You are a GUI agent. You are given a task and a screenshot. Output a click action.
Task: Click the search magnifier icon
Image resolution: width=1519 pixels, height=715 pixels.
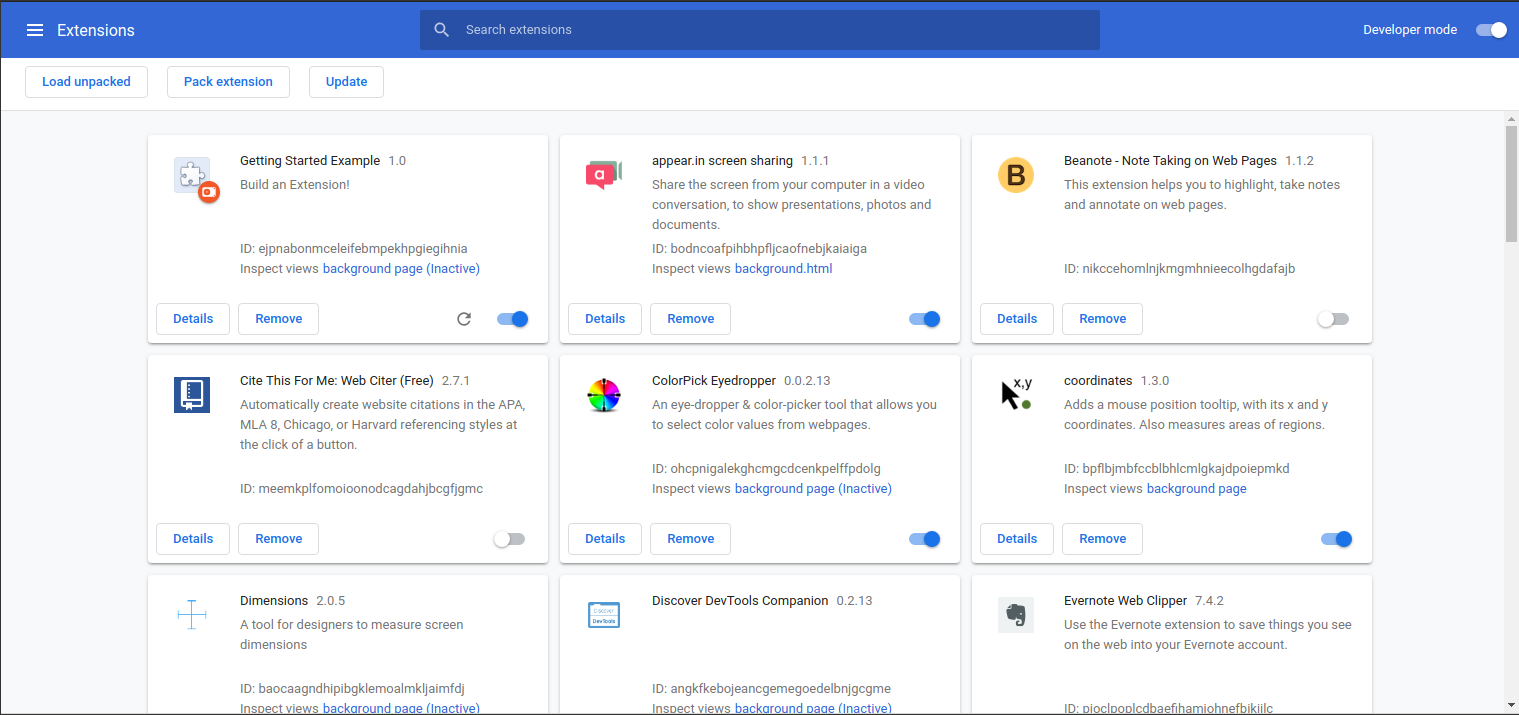coord(442,30)
